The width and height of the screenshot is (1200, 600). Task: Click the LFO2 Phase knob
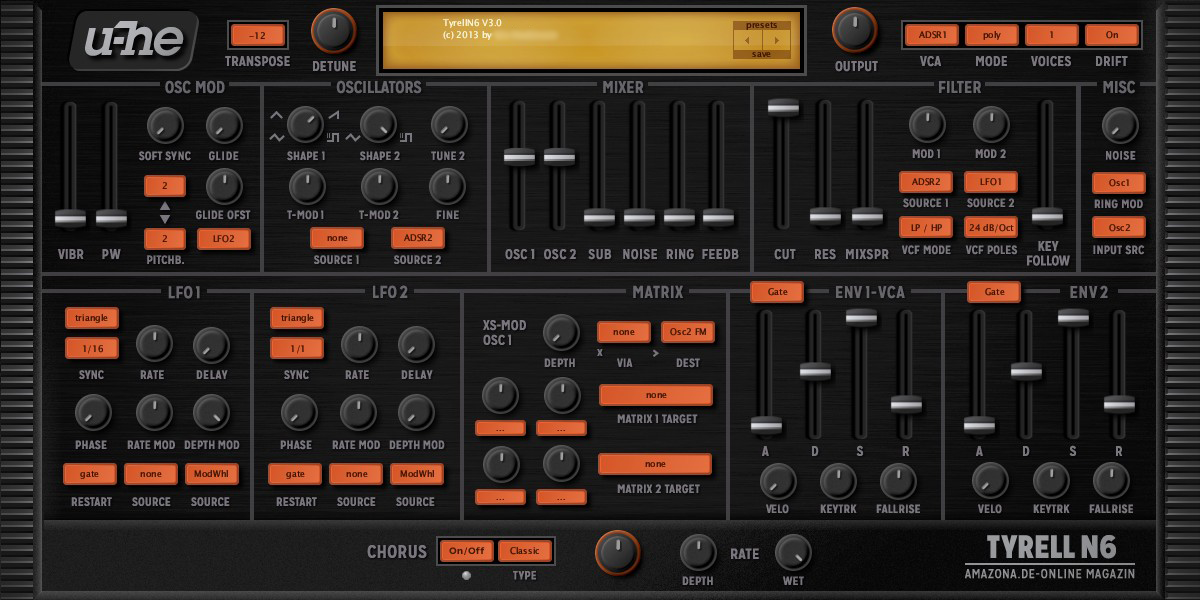click(297, 413)
